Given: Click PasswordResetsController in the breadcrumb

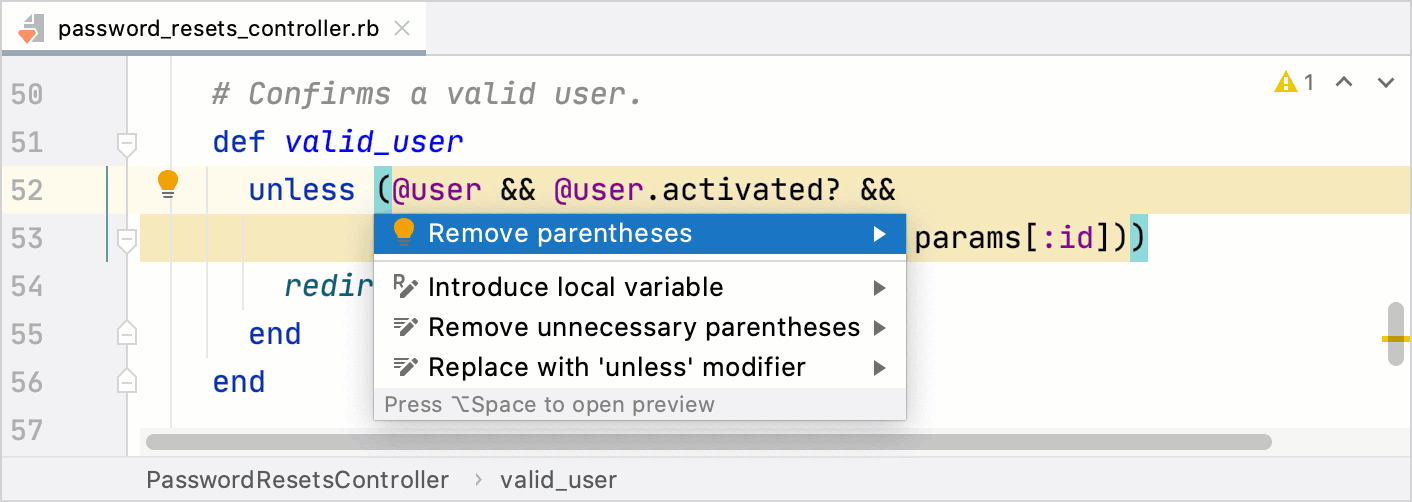Looking at the screenshot, I should click(x=297, y=480).
